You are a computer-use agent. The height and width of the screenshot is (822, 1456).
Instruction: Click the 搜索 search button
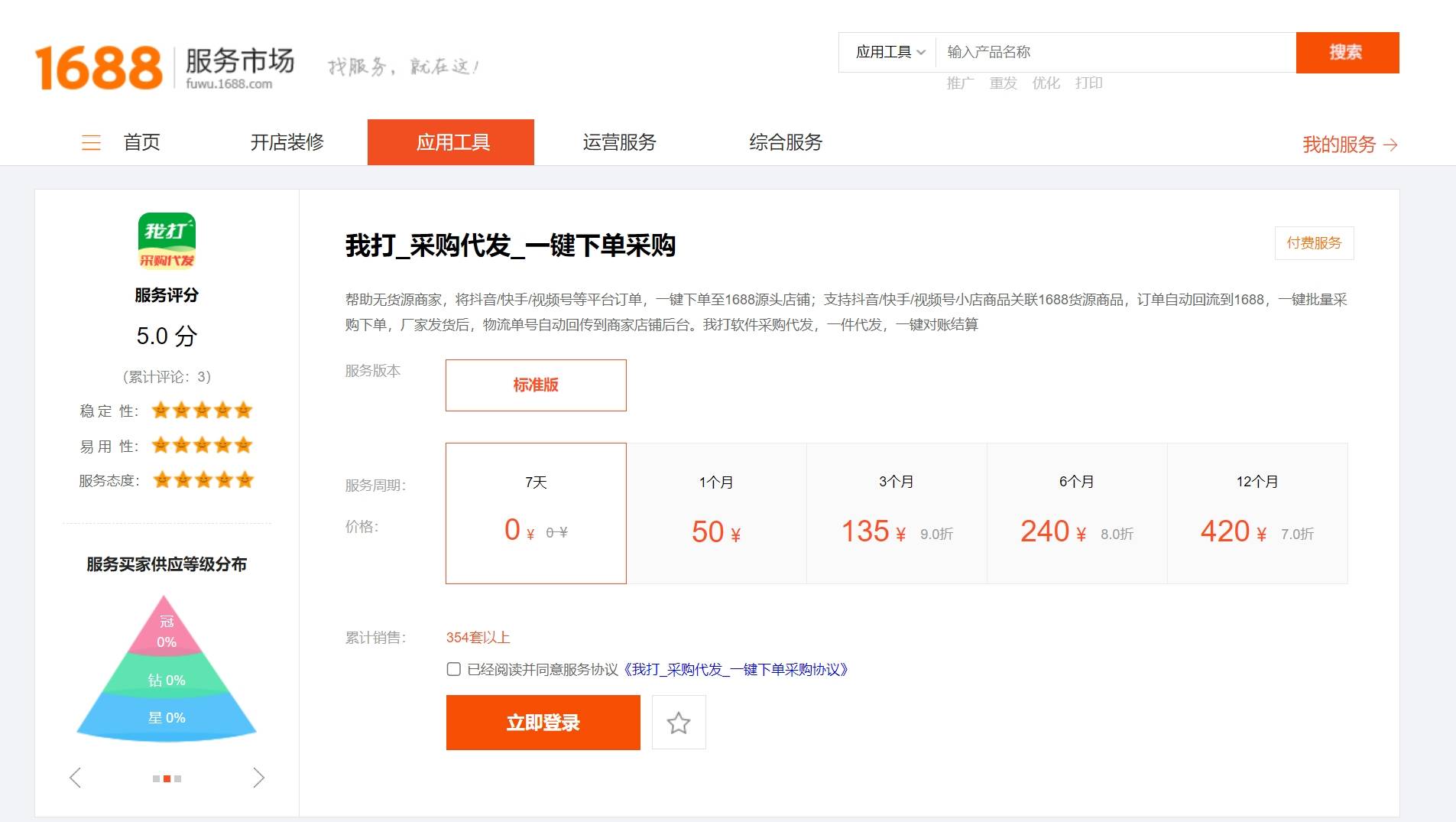[1347, 53]
